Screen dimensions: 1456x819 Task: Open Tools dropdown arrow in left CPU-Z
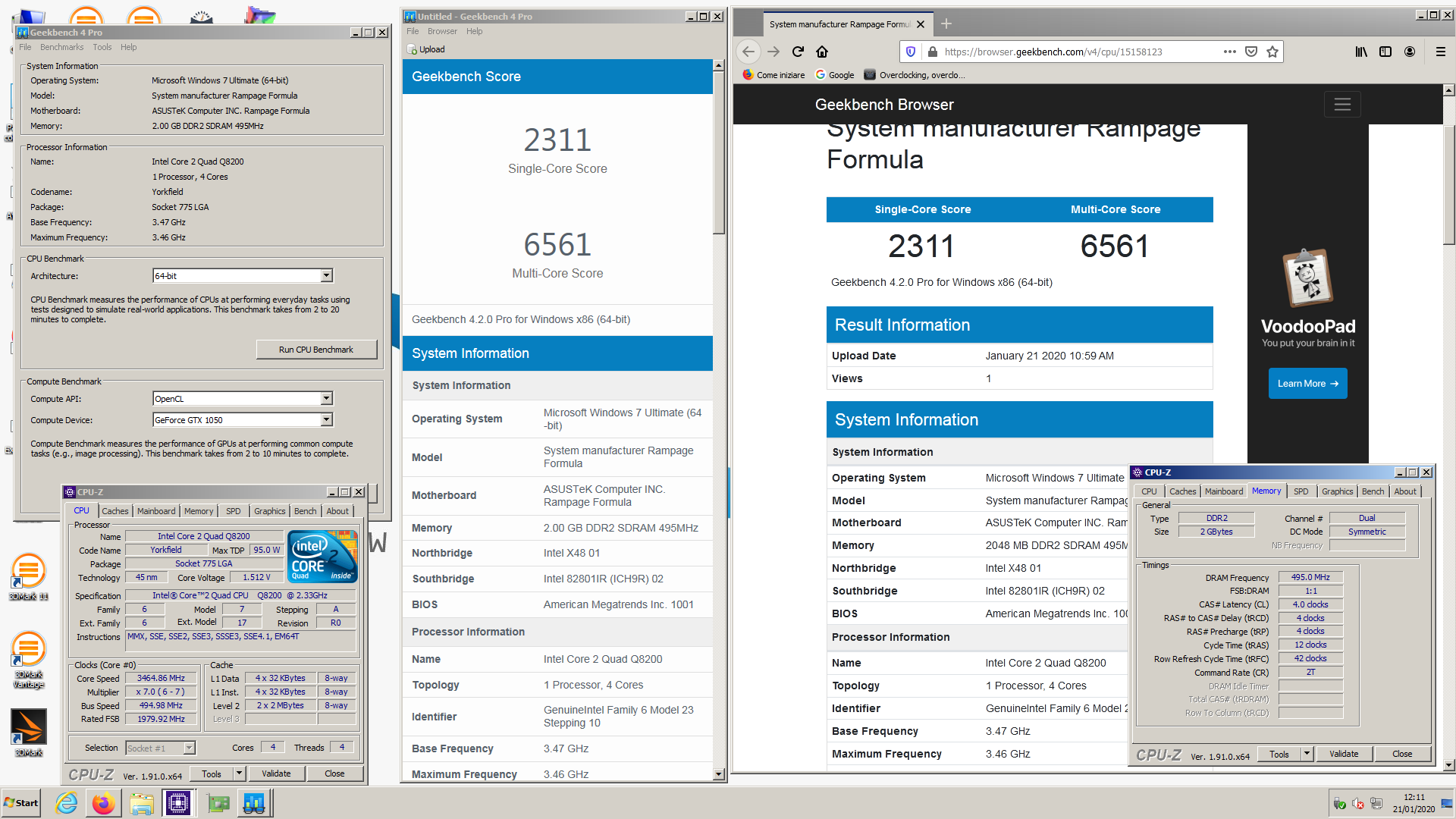coord(239,774)
